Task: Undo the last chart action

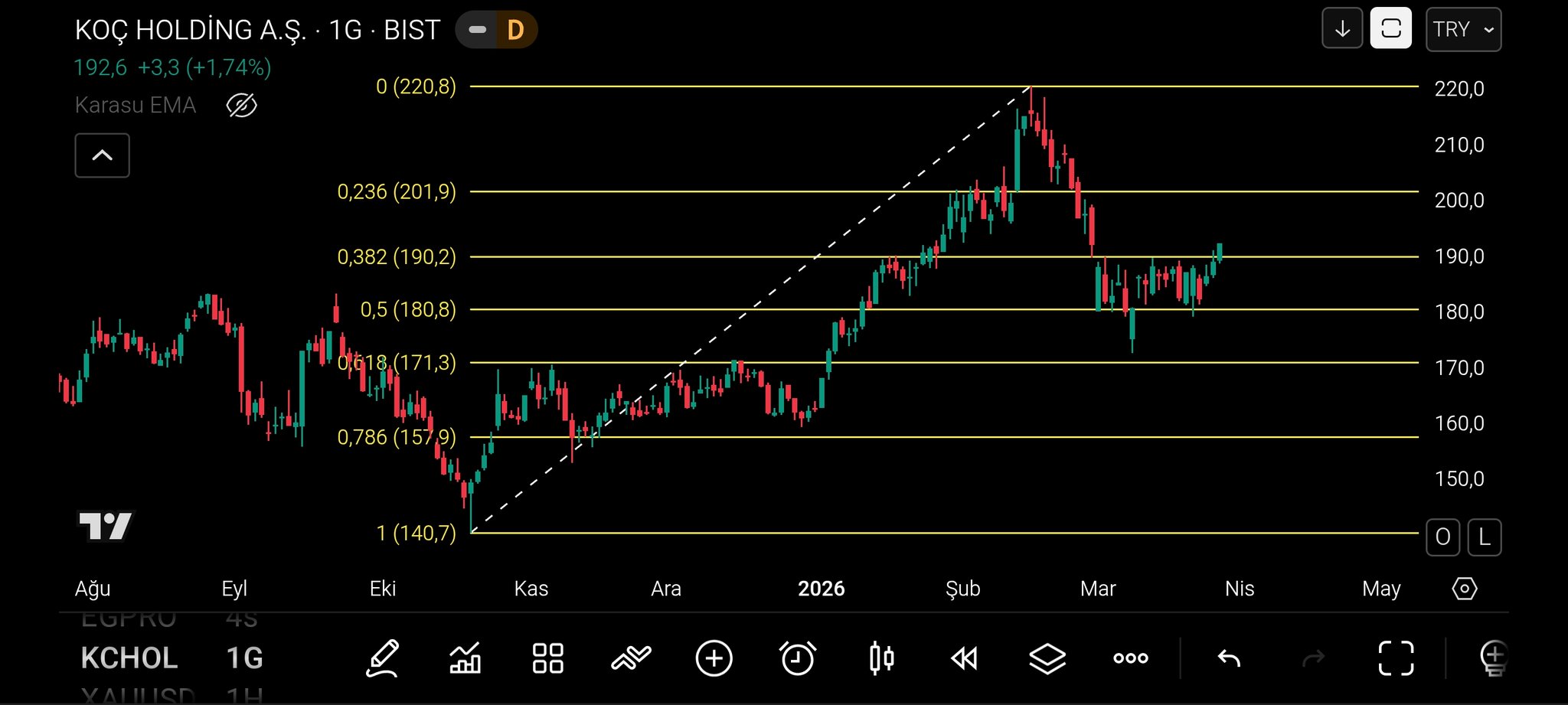Action: [x=1229, y=658]
